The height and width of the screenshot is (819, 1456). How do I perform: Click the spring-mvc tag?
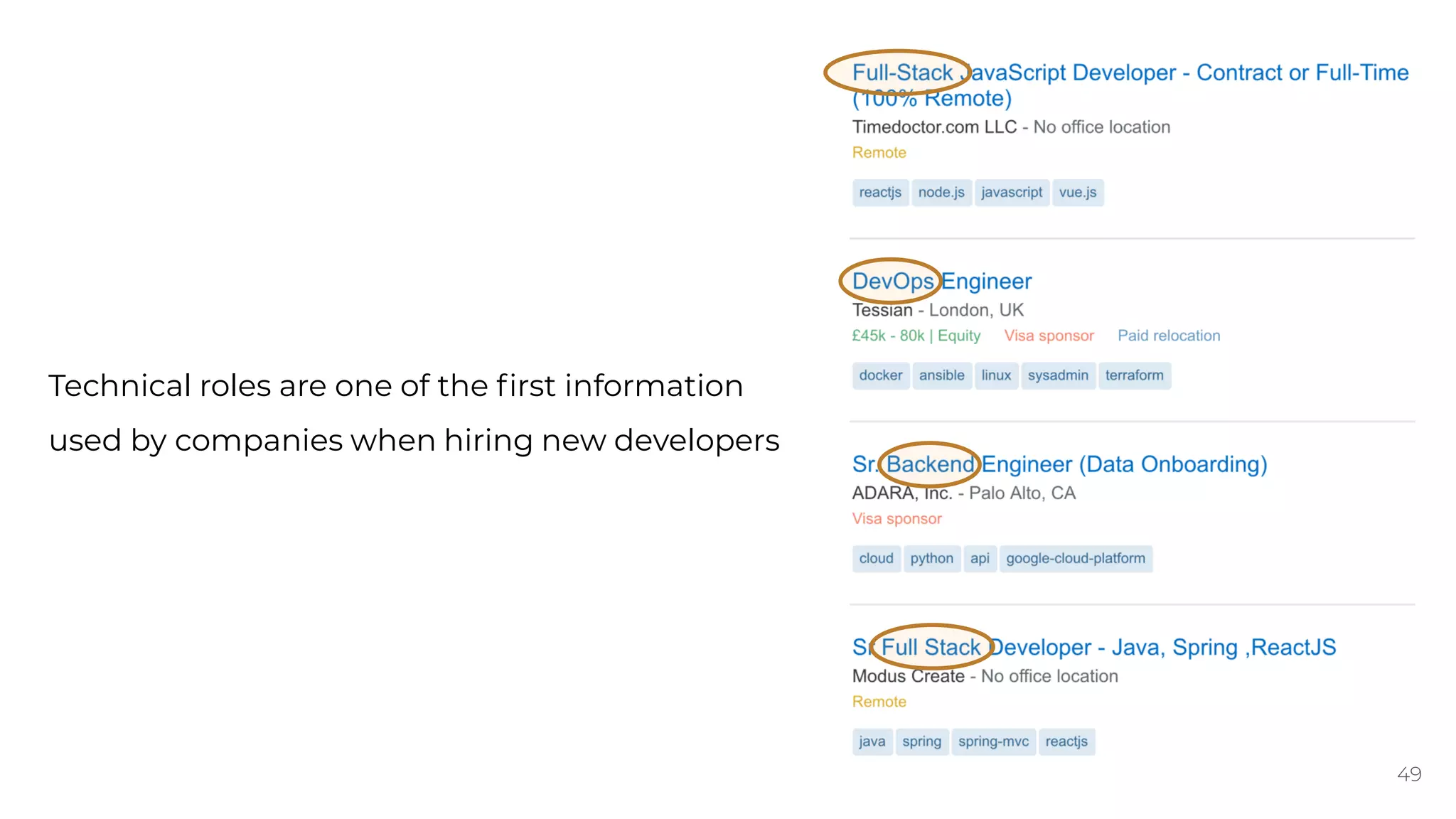[x=993, y=742]
